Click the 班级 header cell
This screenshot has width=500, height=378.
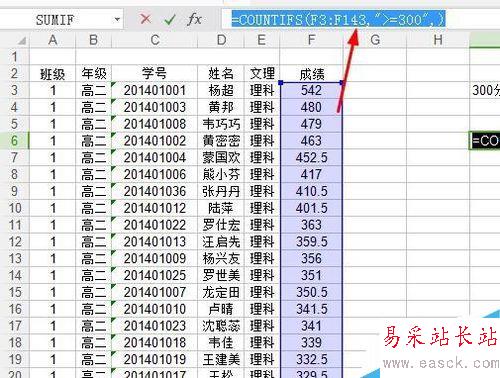(x=53, y=73)
